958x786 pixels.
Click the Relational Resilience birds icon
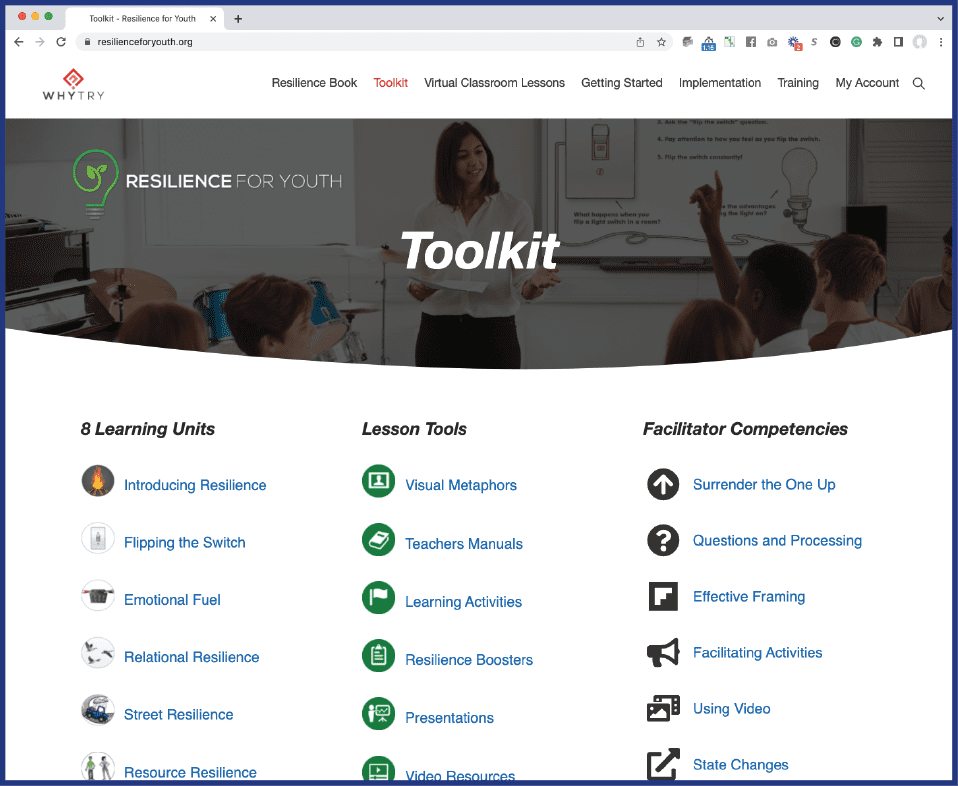click(x=98, y=653)
